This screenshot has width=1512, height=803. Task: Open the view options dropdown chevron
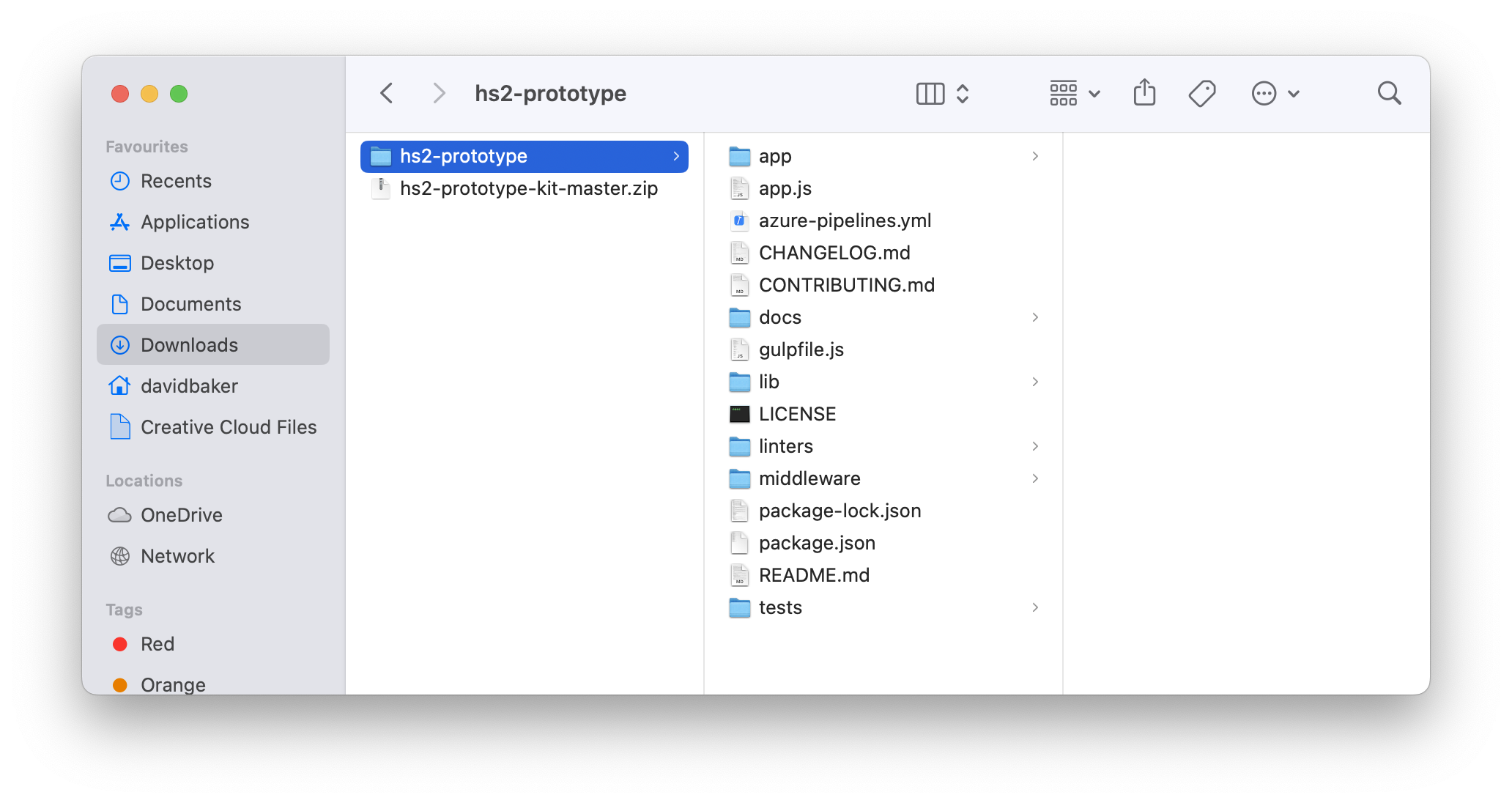click(x=1095, y=94)
